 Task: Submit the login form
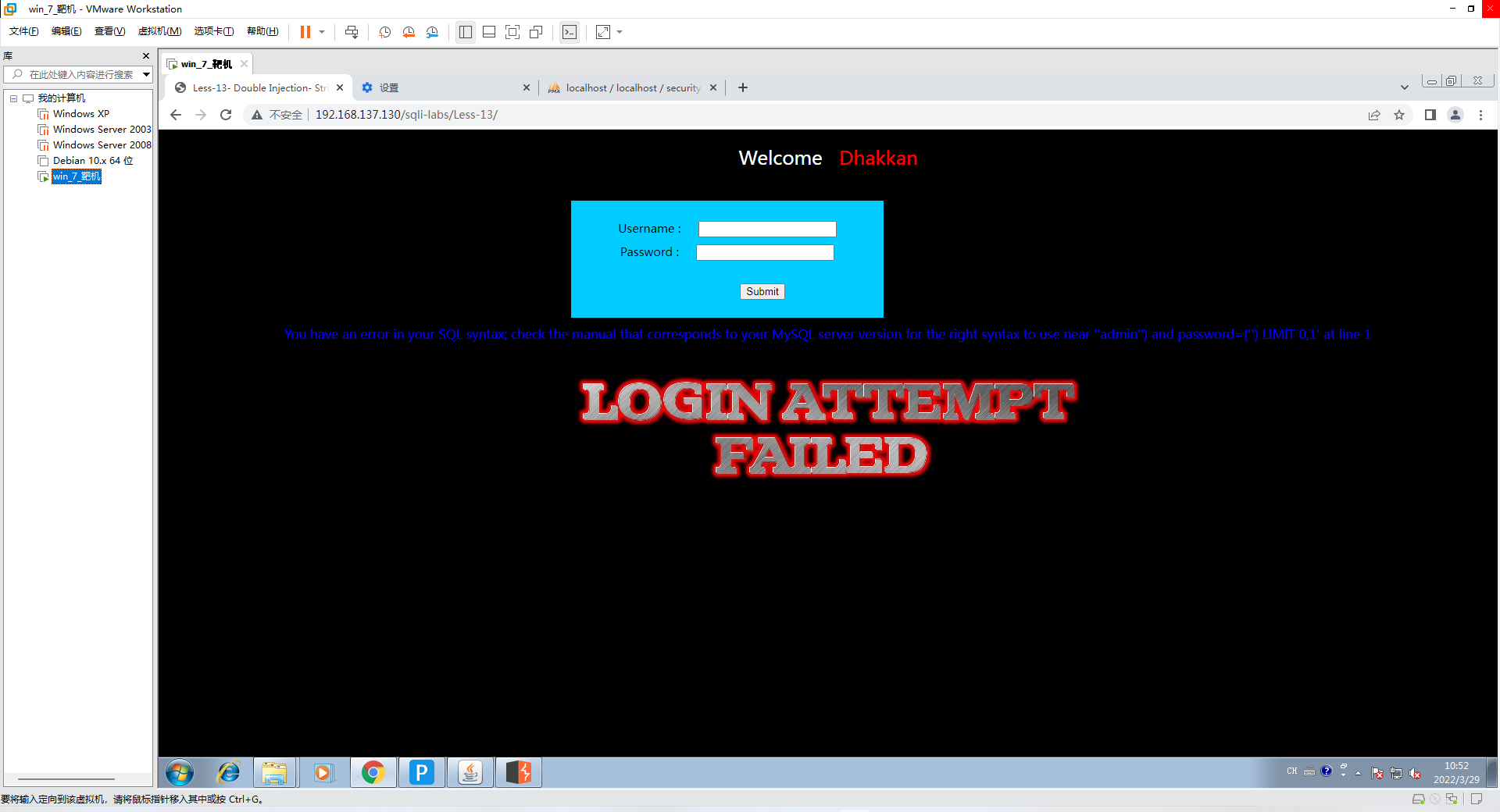[762, 291]
